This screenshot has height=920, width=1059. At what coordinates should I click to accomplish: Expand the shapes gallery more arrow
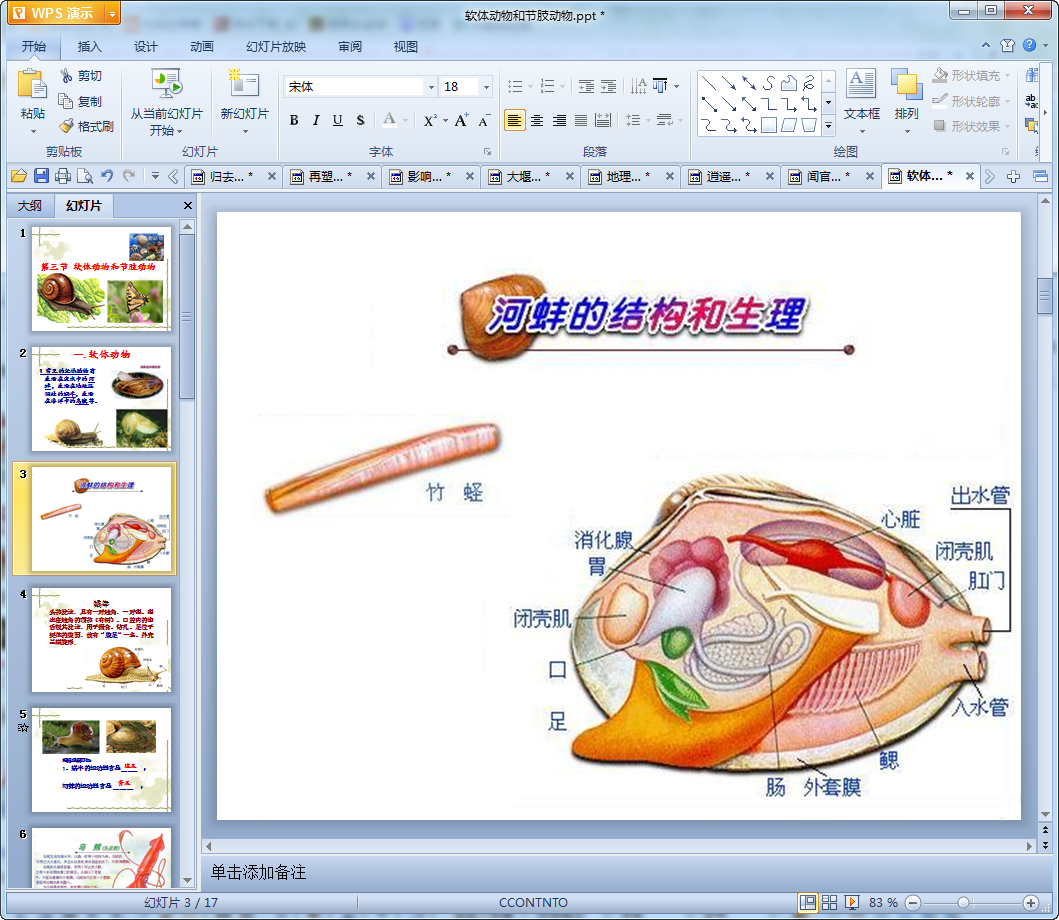point(829,126)
